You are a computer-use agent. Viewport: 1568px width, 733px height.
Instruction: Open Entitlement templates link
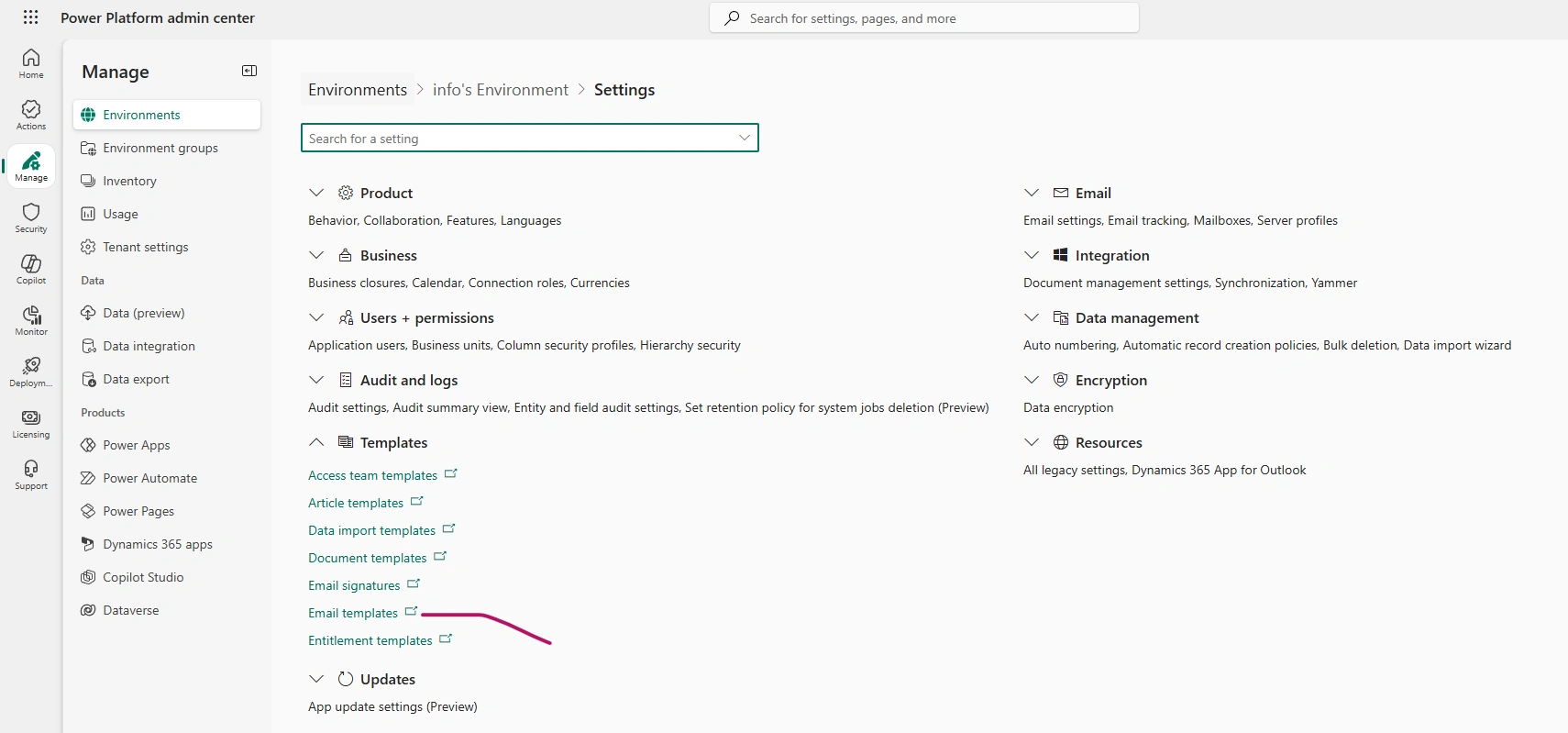click(370, 640)
